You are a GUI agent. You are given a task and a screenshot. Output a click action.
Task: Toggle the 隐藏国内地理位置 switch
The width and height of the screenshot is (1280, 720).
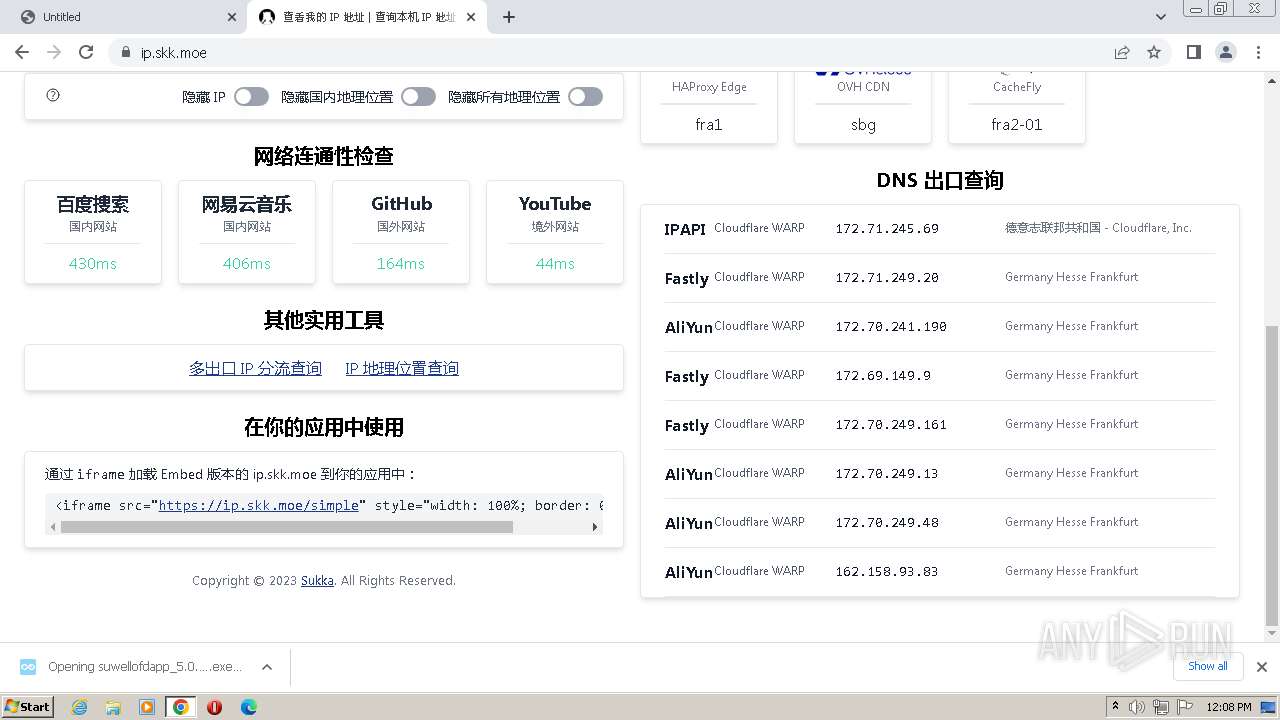click(419, 96)
